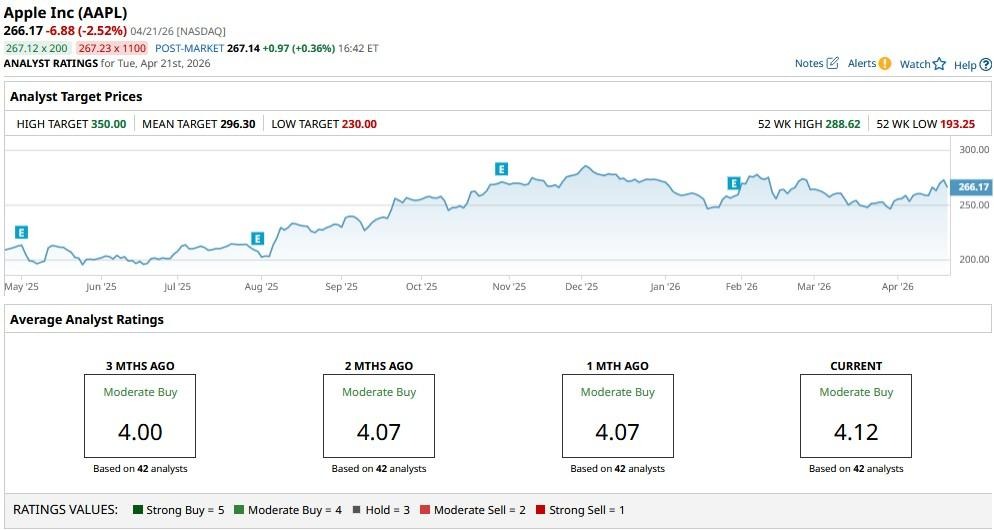Select the 1 Mth Ago rating box
The height and width of the screenshot is (530, 994).
pyautogui.click(x=618, y=416)
